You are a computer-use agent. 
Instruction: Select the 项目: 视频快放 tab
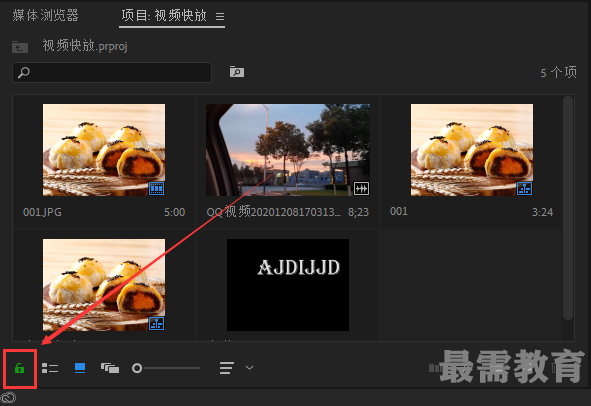point(164,15)
